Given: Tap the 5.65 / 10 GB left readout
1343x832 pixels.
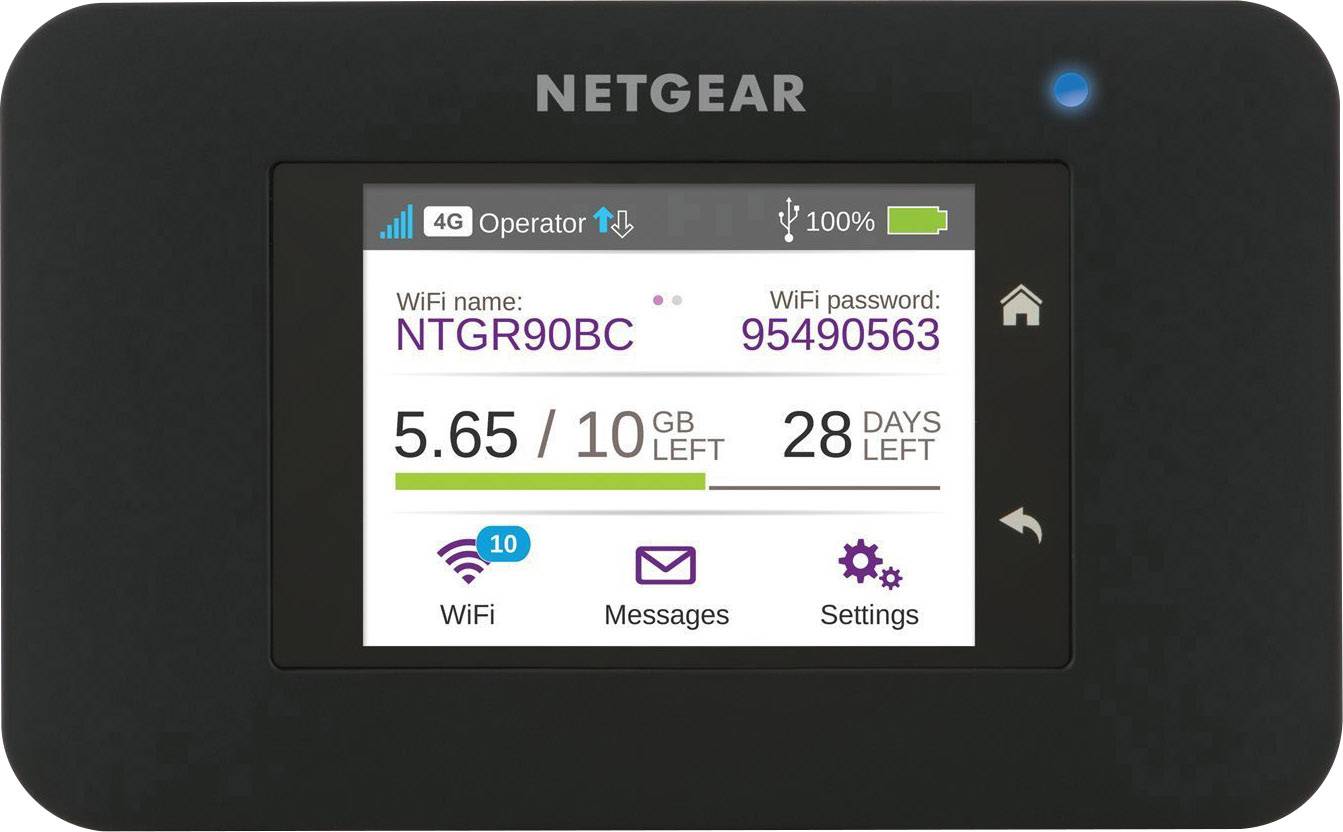Looking at the screenshot, I should tap(559, 436).
